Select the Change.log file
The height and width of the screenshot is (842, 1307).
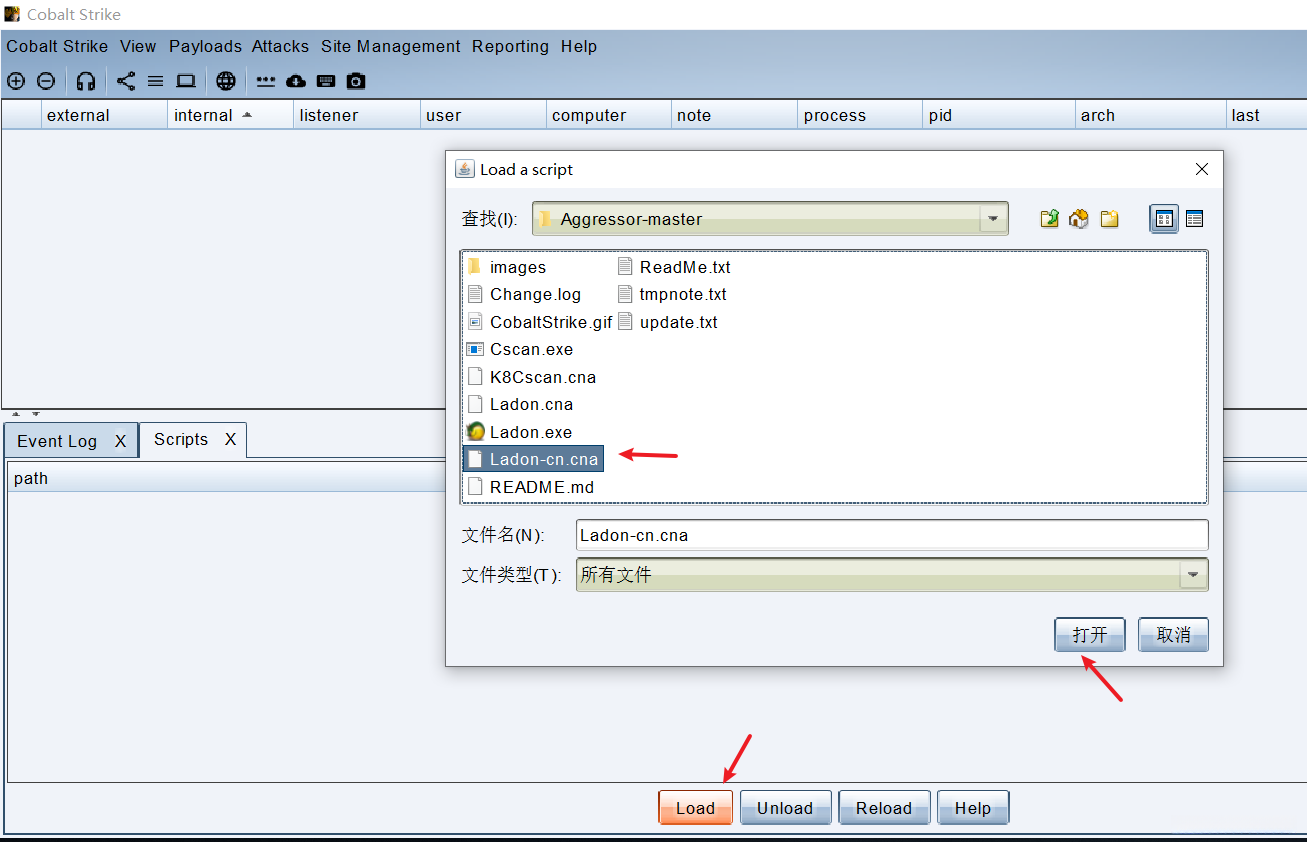coord(524,294)
